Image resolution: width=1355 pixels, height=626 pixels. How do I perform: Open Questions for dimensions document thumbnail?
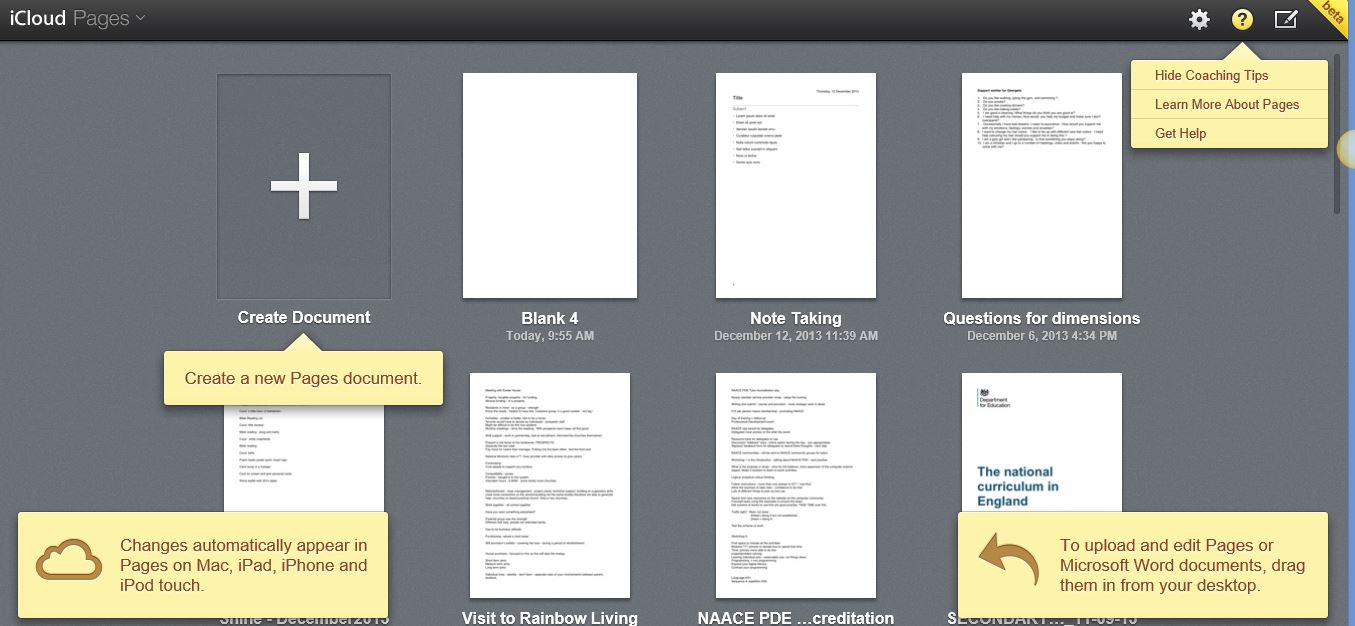click(x=1041, y=186)
